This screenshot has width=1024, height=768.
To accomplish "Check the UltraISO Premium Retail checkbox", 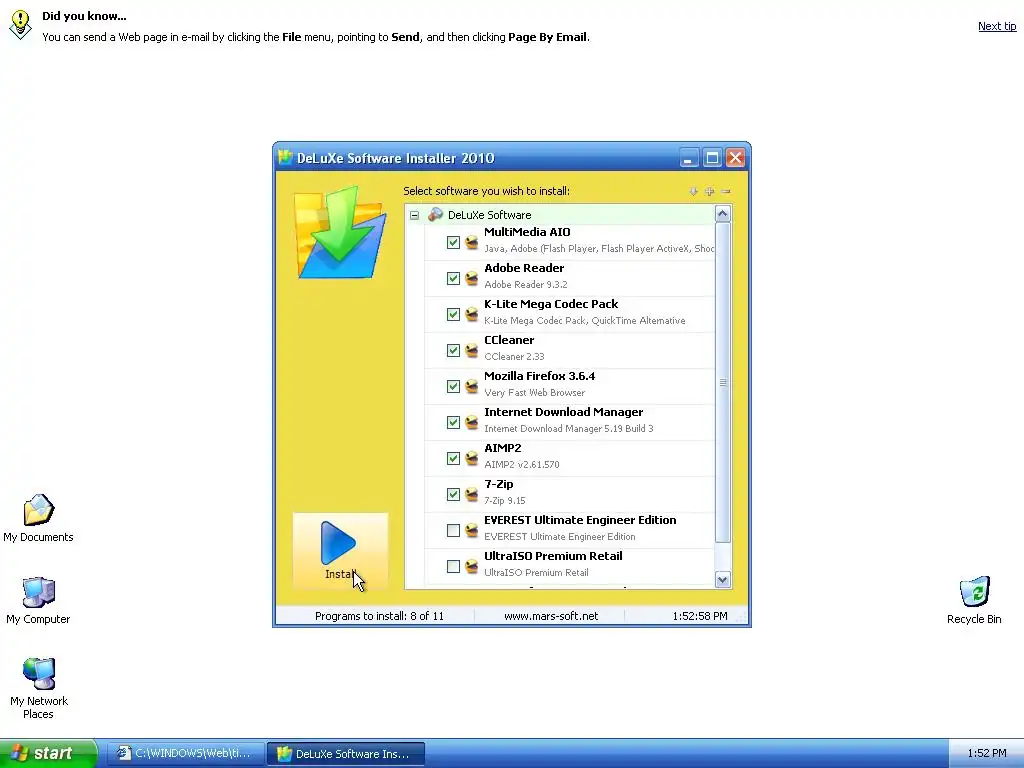I will point(453,566).
